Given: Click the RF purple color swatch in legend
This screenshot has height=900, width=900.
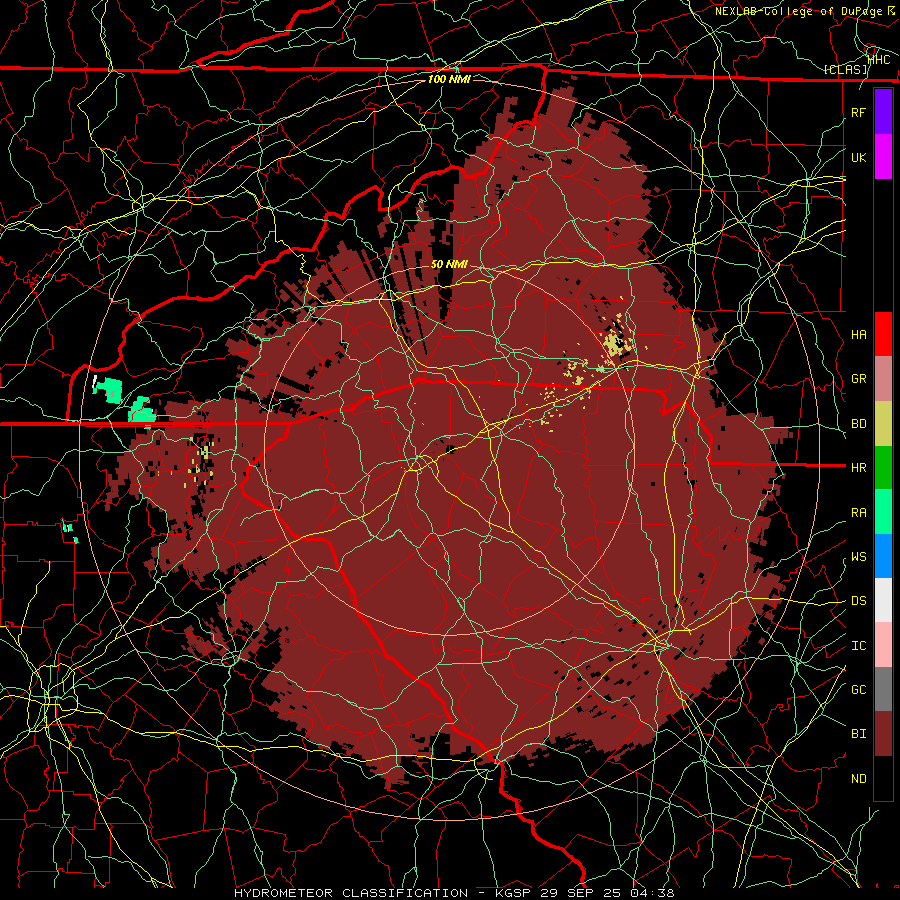Looking at the screenshot, I should point(883,112).
